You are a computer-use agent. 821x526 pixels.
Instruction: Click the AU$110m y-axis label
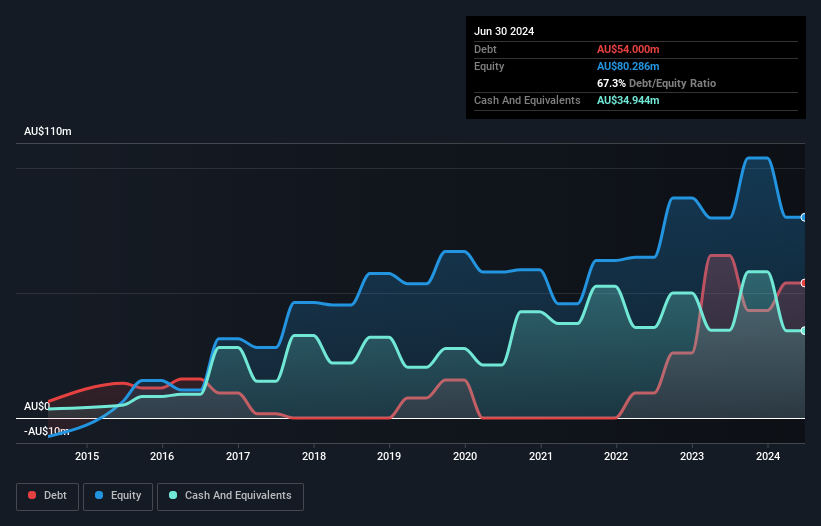[48, 131]
